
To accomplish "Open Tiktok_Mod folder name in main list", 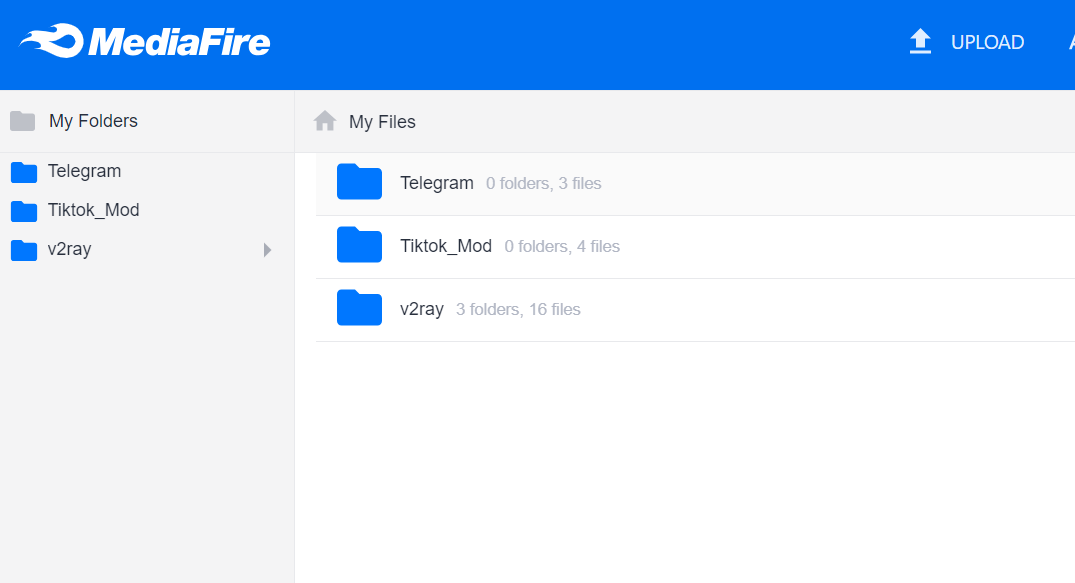I will [445, 246].
